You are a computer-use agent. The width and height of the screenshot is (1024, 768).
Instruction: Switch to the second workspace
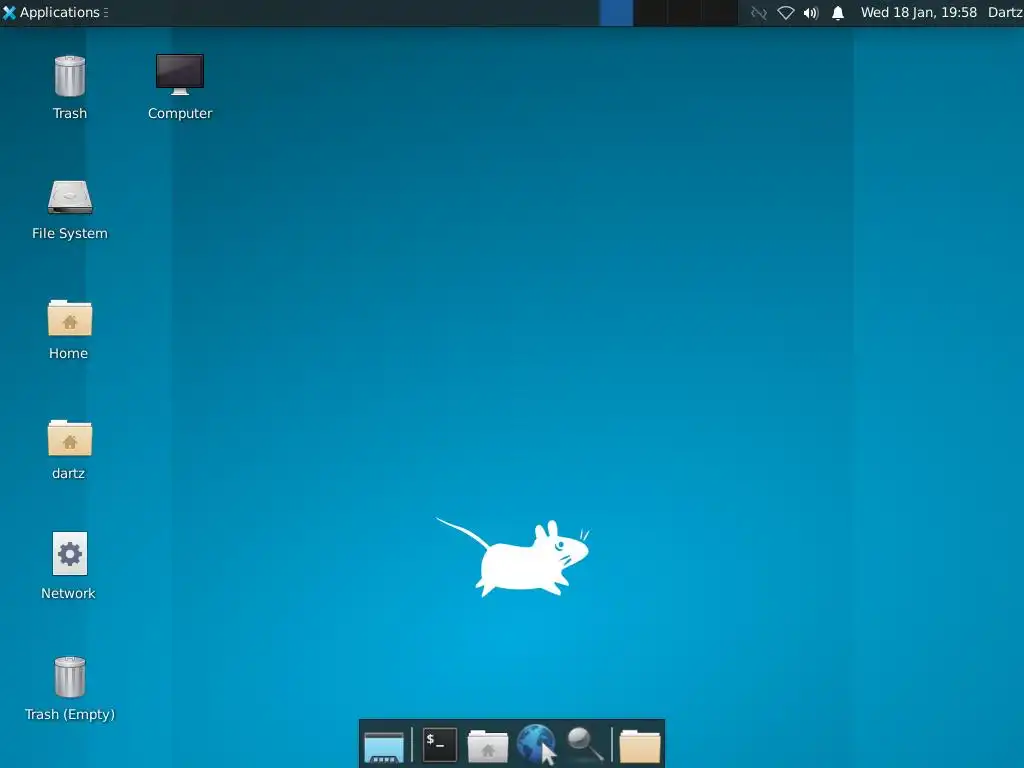pos(650,13)
